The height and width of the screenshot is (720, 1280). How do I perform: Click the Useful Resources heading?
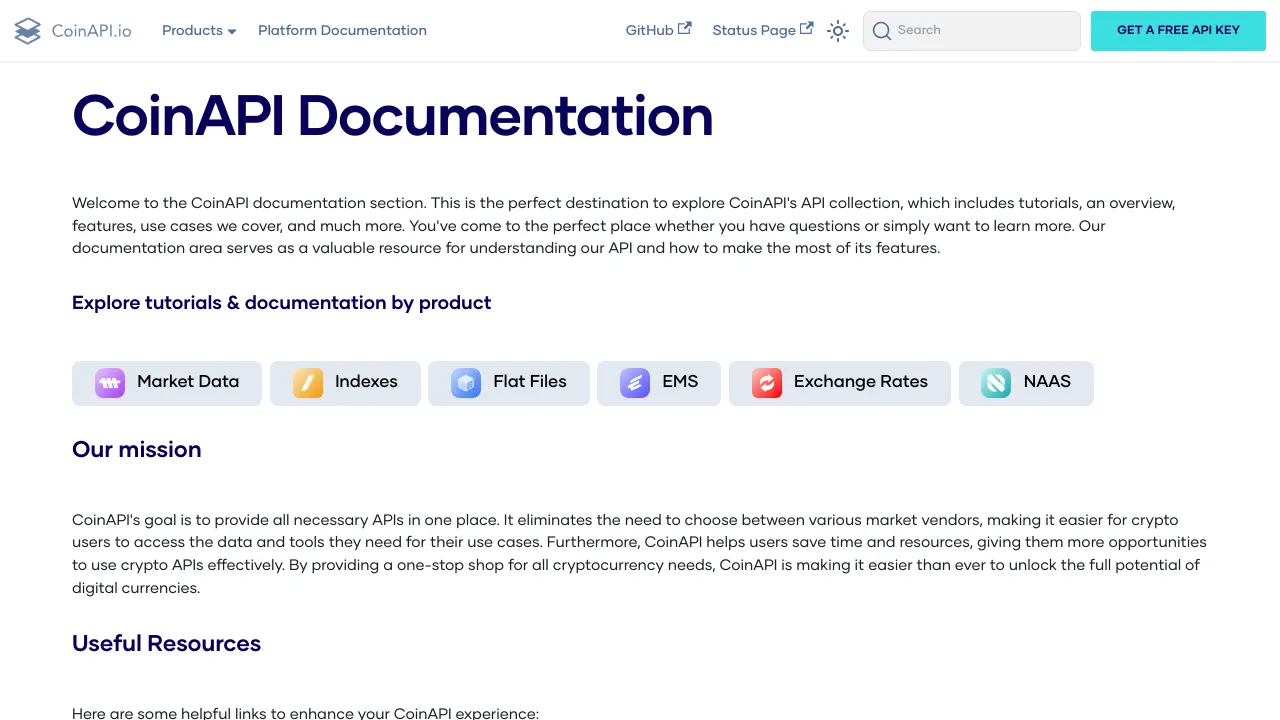click(x=166, y=644)
